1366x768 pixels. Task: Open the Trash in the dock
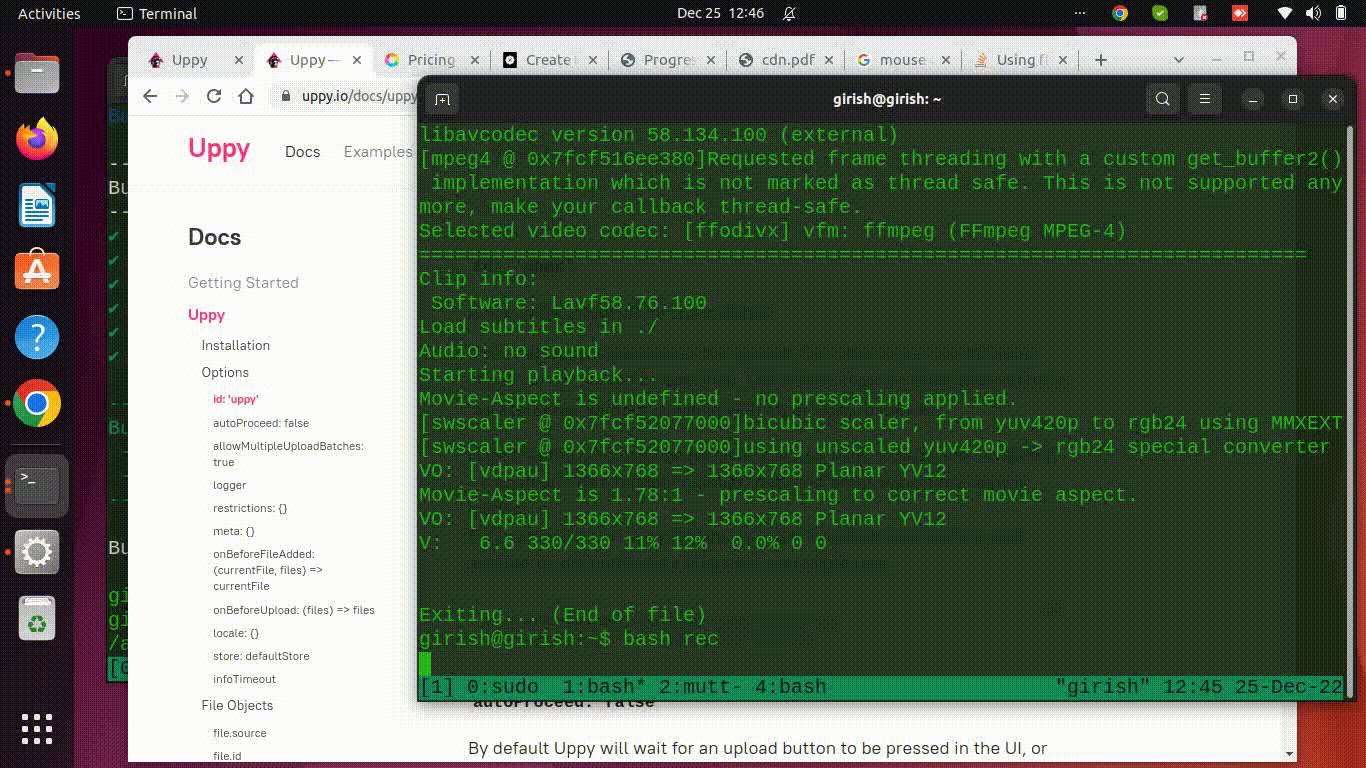coord(37,619)
